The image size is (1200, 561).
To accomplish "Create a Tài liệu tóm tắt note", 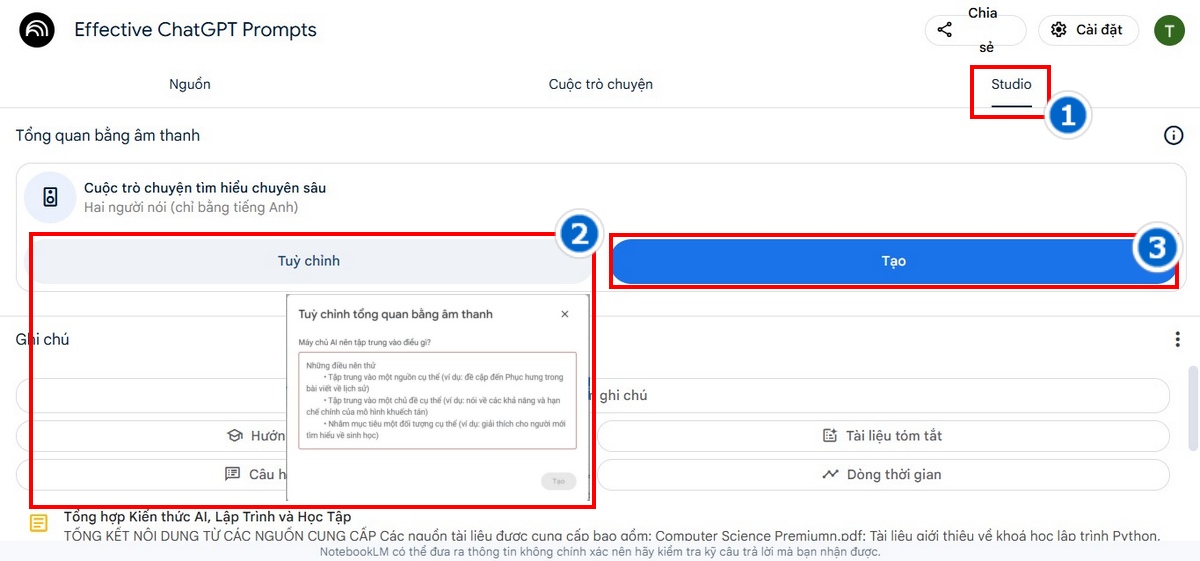I will [x=882, y=436].
